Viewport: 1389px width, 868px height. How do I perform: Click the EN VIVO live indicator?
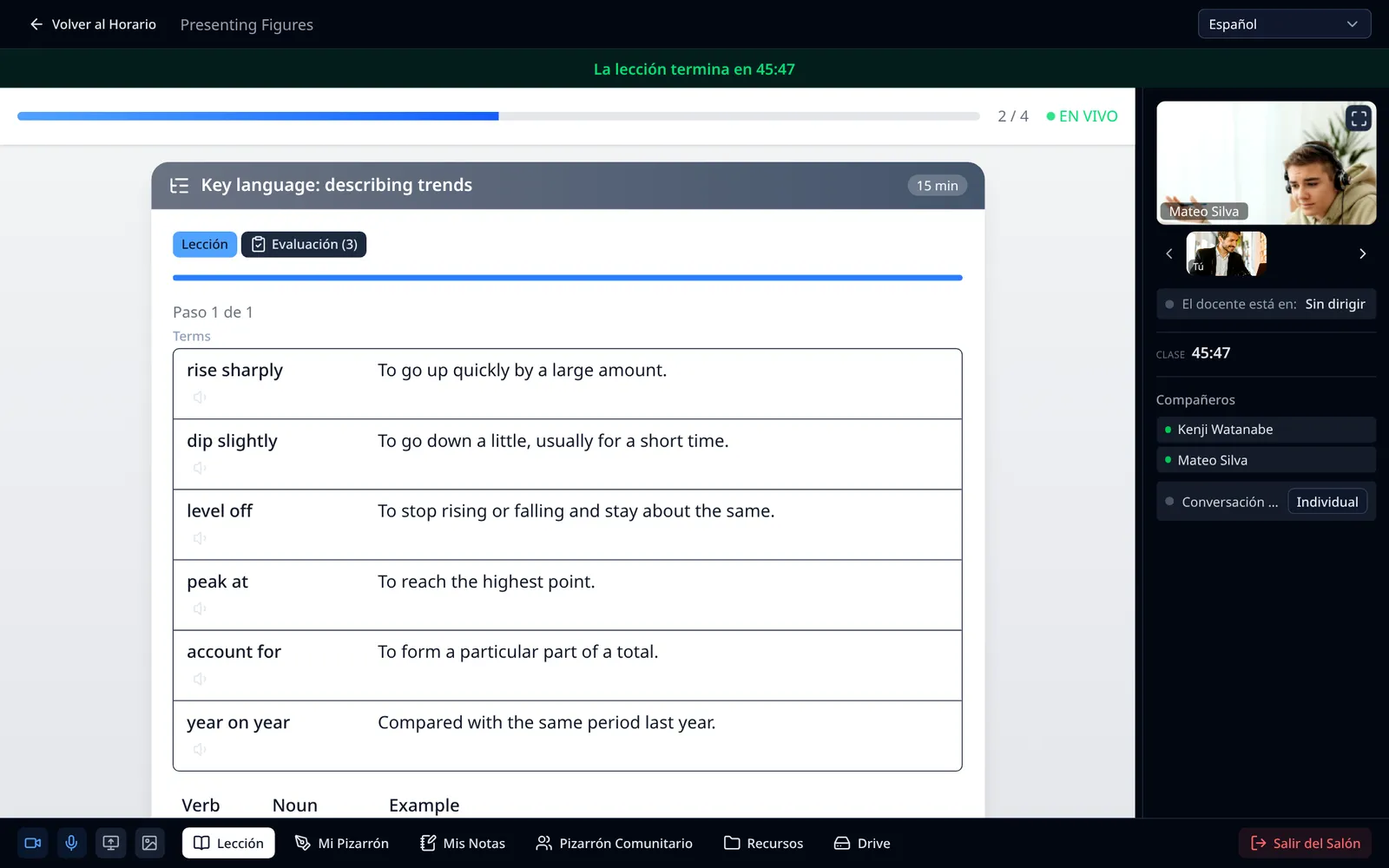tap(1082, 116)
